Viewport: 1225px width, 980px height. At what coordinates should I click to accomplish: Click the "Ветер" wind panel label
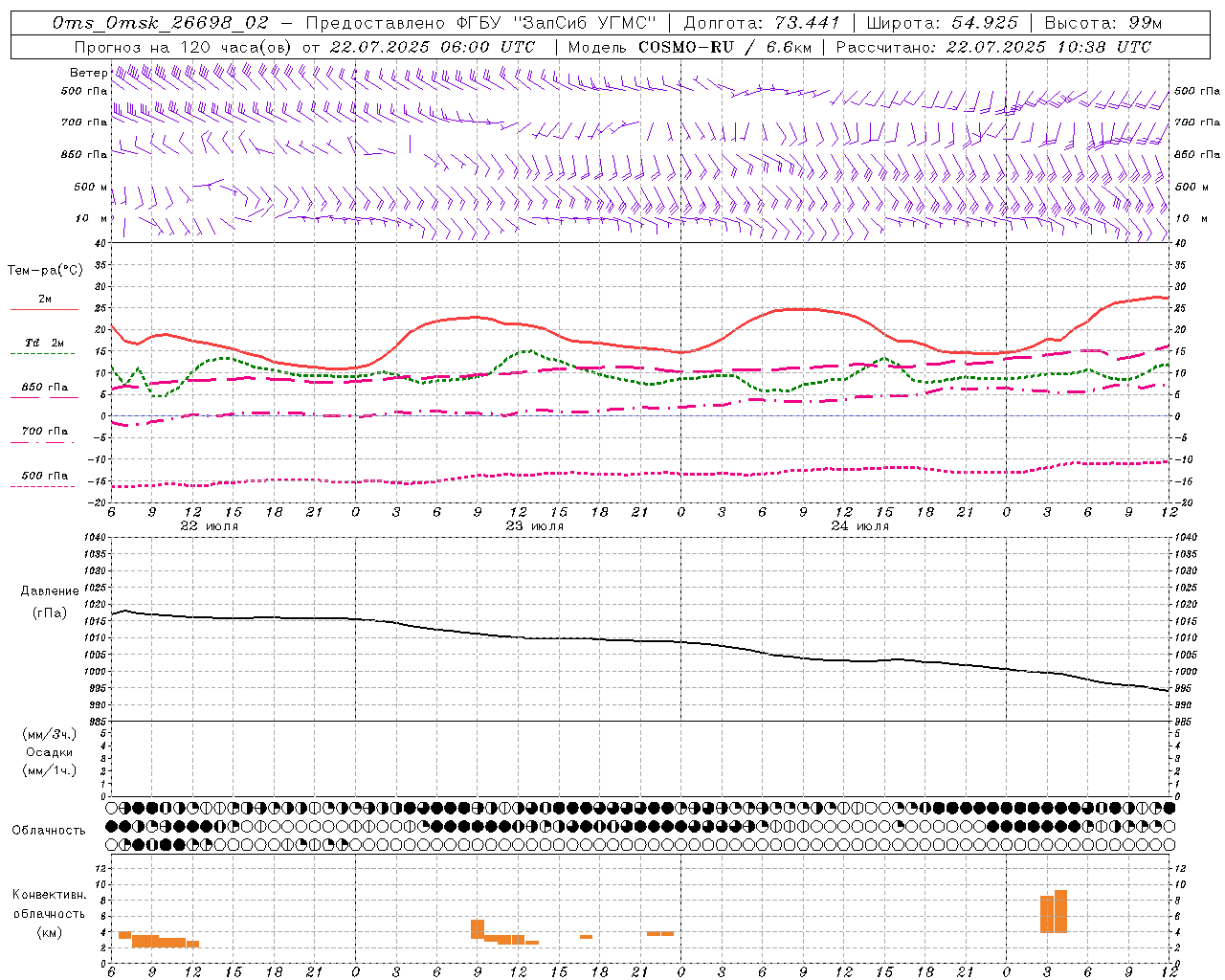[x=89, y=73]
